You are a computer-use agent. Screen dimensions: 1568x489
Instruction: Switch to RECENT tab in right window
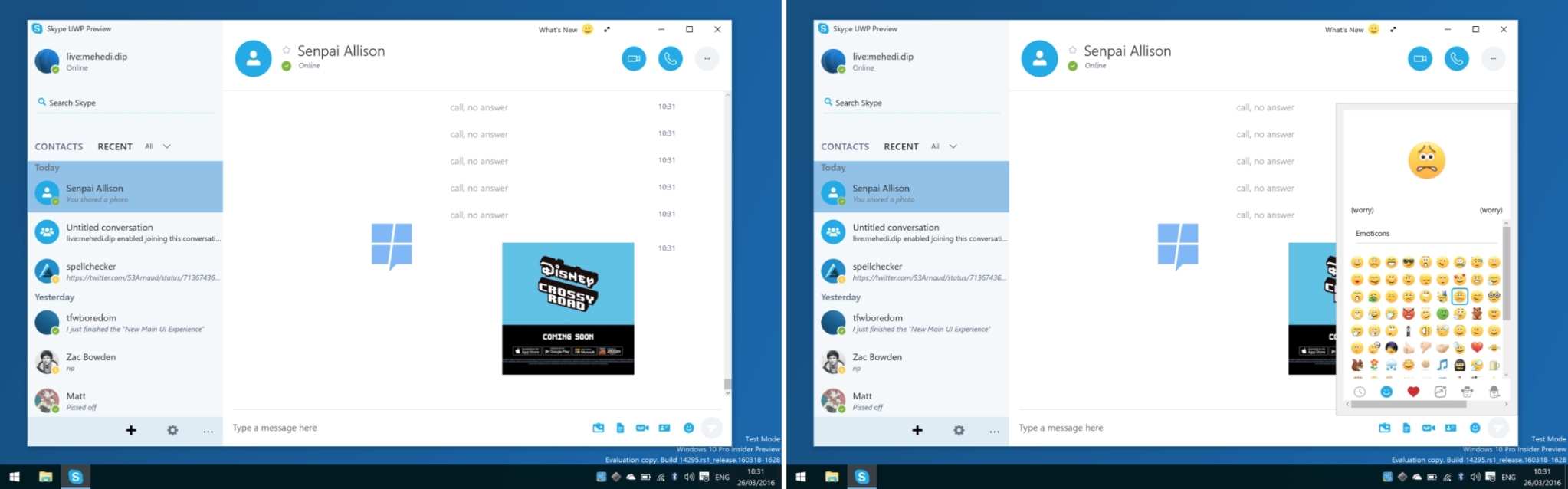(x=901, y=146)
